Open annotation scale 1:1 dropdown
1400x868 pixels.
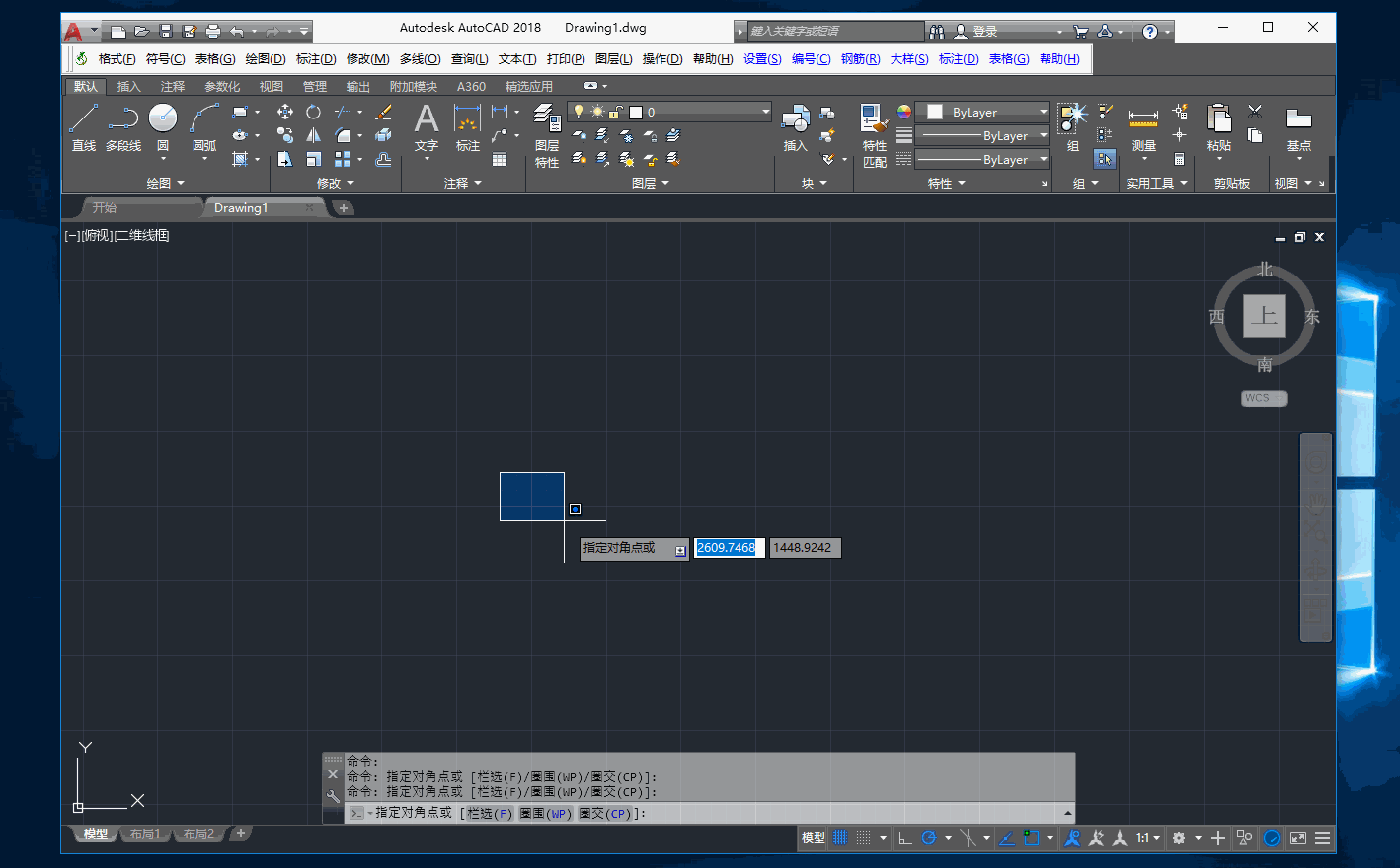point(1147,838)
